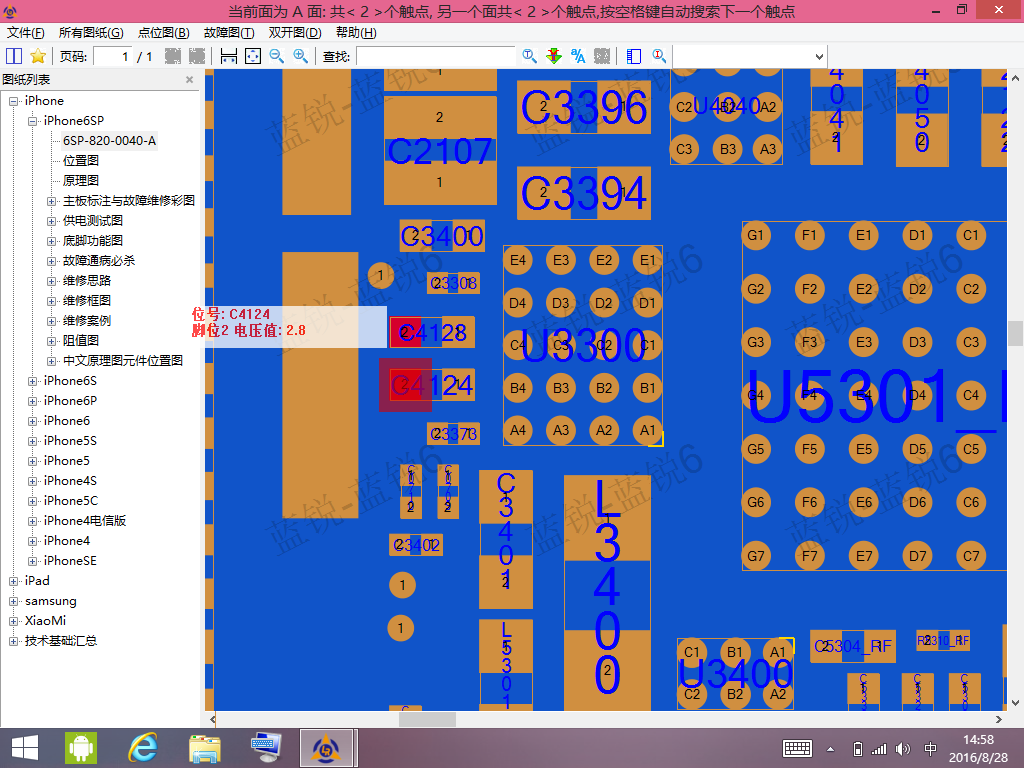This screenshot has width=1024, height=768.
Task: Click pad G1 of chip U5301
Action: [756, 235]
